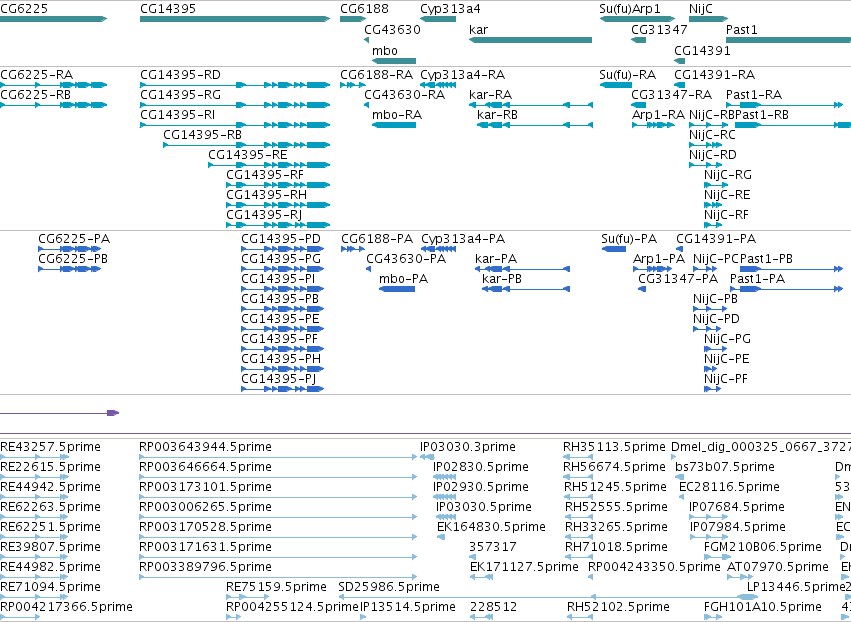The image size is (851, 622).
Task: Open protein label CG31347-PA
Action: [x=678, y=279]
